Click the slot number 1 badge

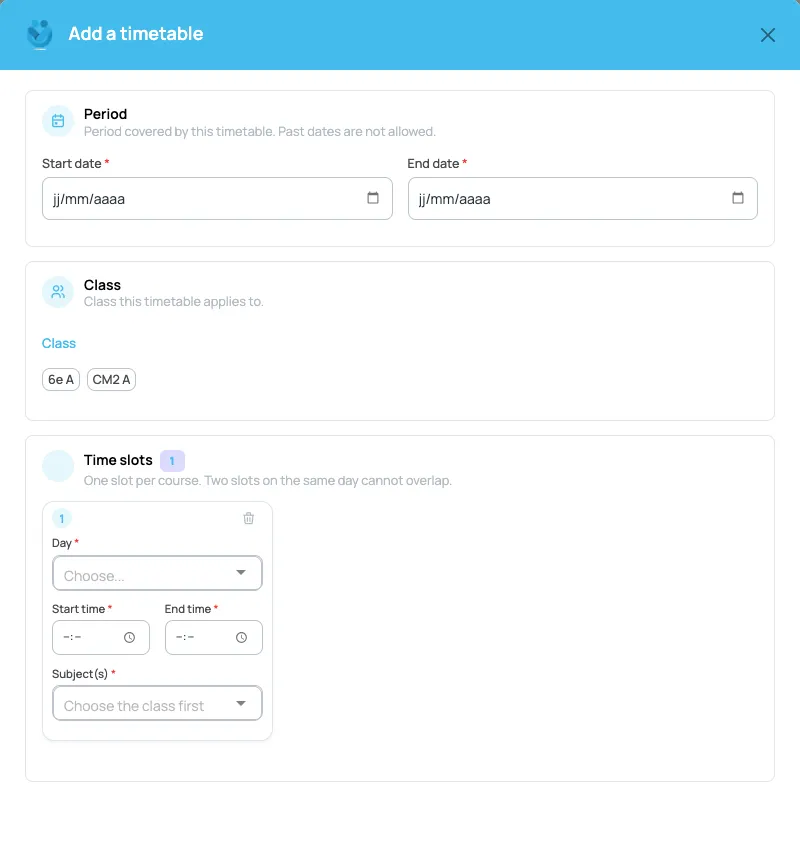coord(61,518)
